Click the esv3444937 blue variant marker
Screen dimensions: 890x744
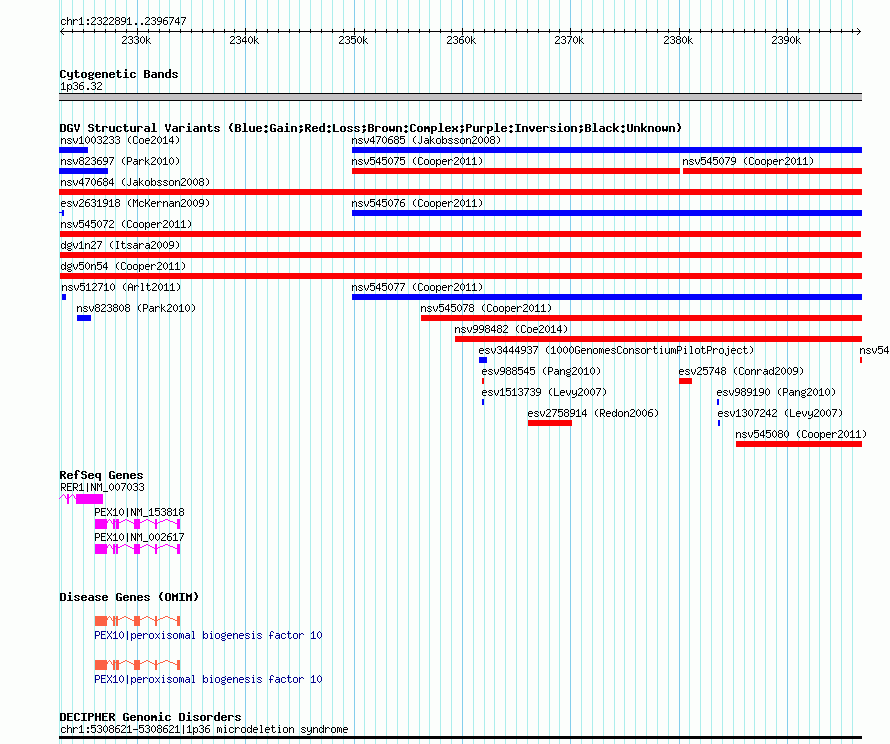483,360
